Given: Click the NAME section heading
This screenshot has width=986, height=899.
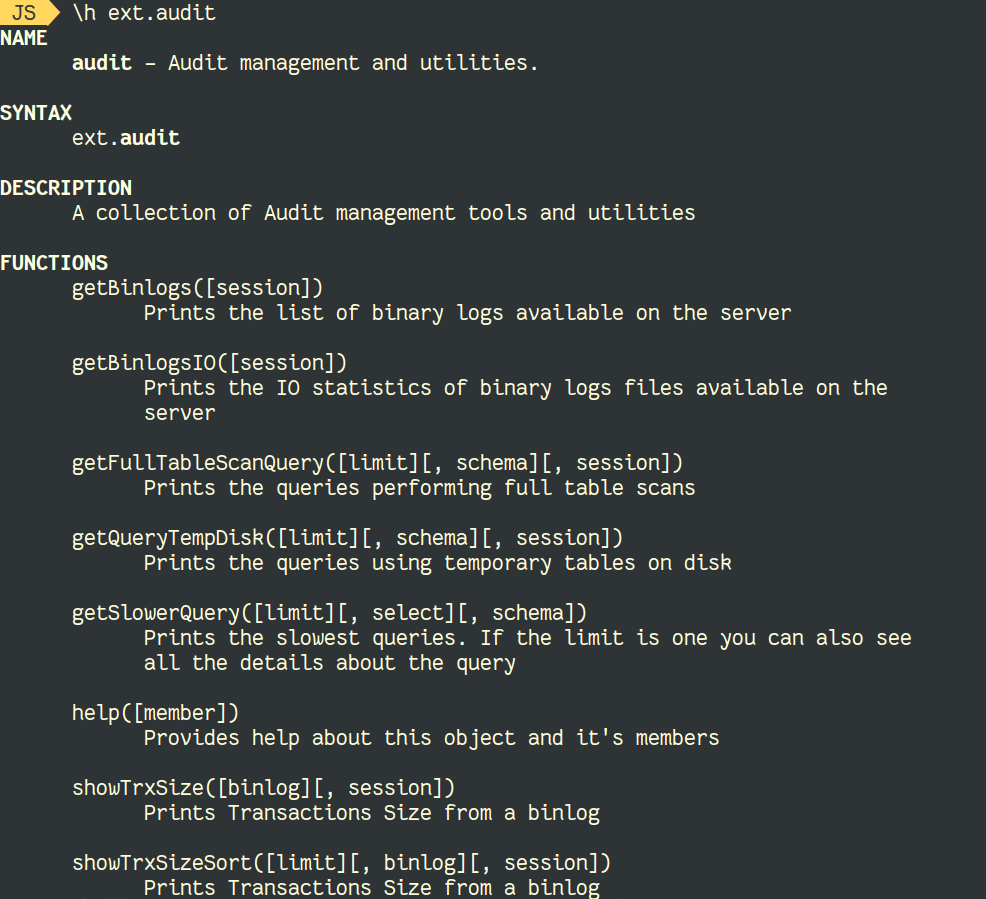Looking at the screenshot, I should [23, 38].
